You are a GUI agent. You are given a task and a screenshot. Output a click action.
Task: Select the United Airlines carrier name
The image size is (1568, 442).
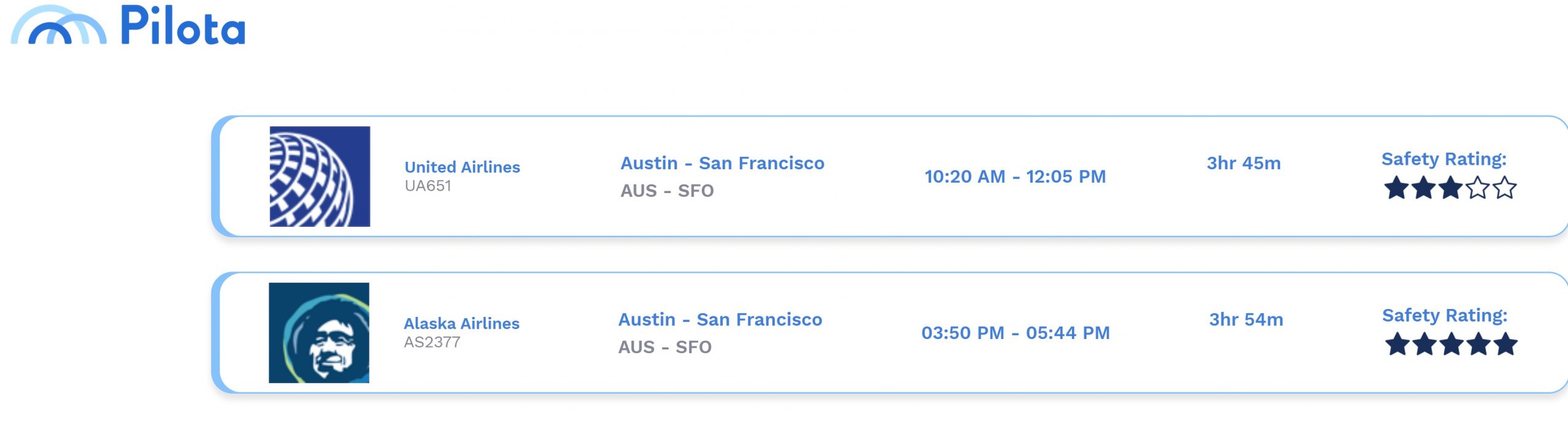click(x=462, y=167)
